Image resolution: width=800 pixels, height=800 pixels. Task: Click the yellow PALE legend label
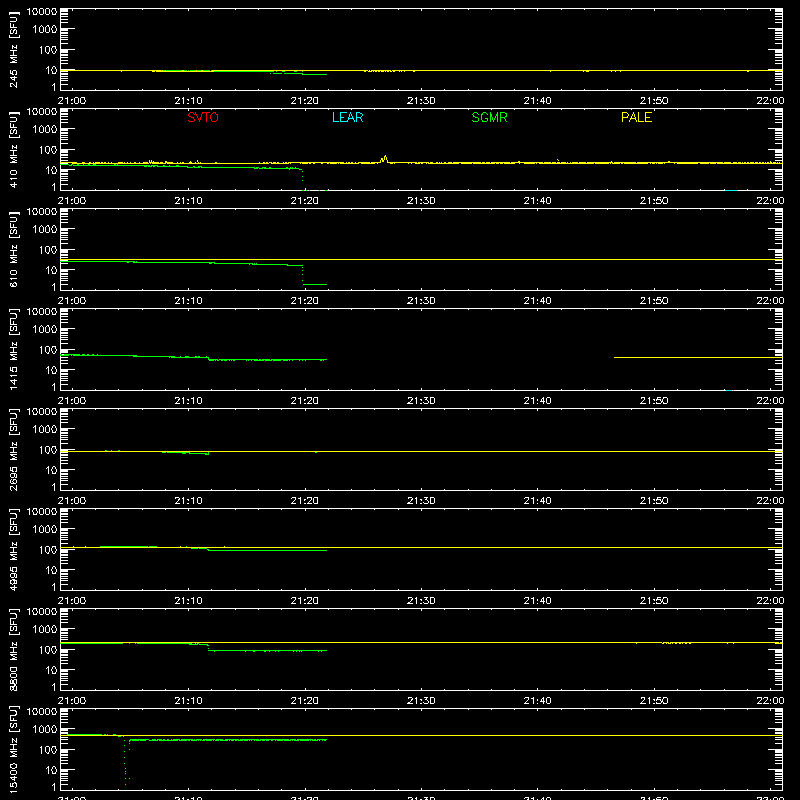636,117
